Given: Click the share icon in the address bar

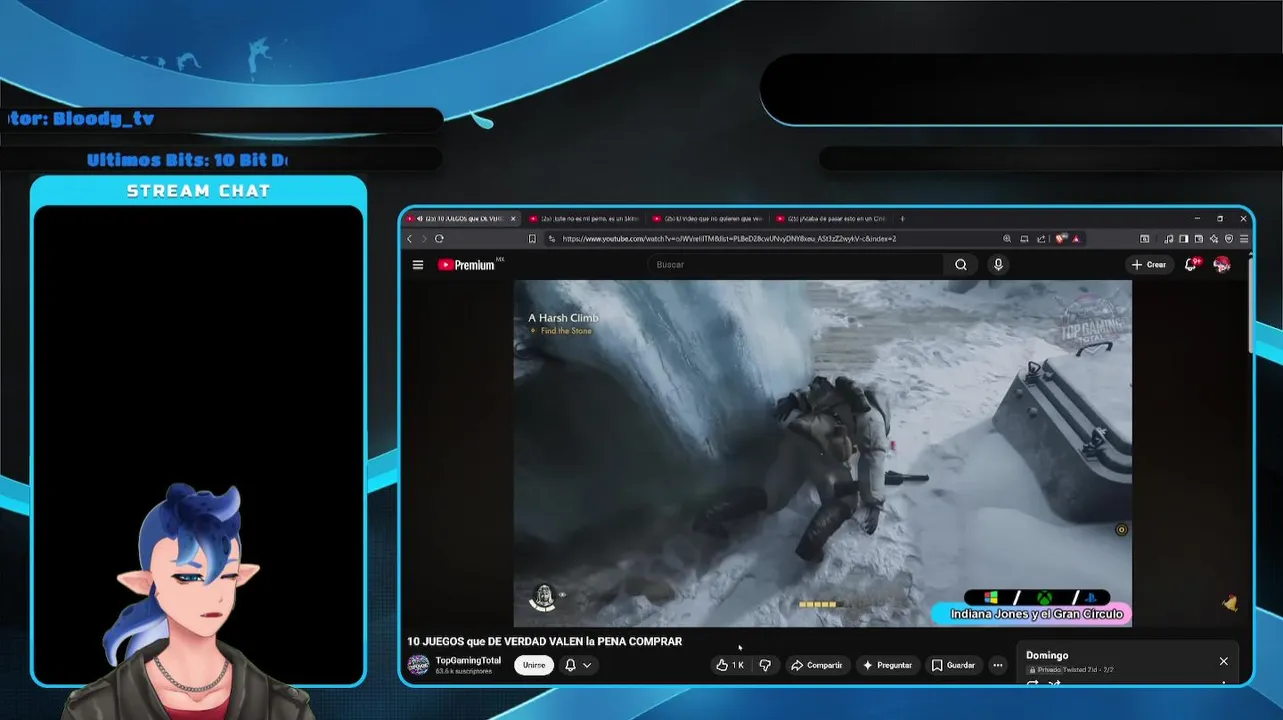Looking at the screenshot, I should [x=1041, y=239].
